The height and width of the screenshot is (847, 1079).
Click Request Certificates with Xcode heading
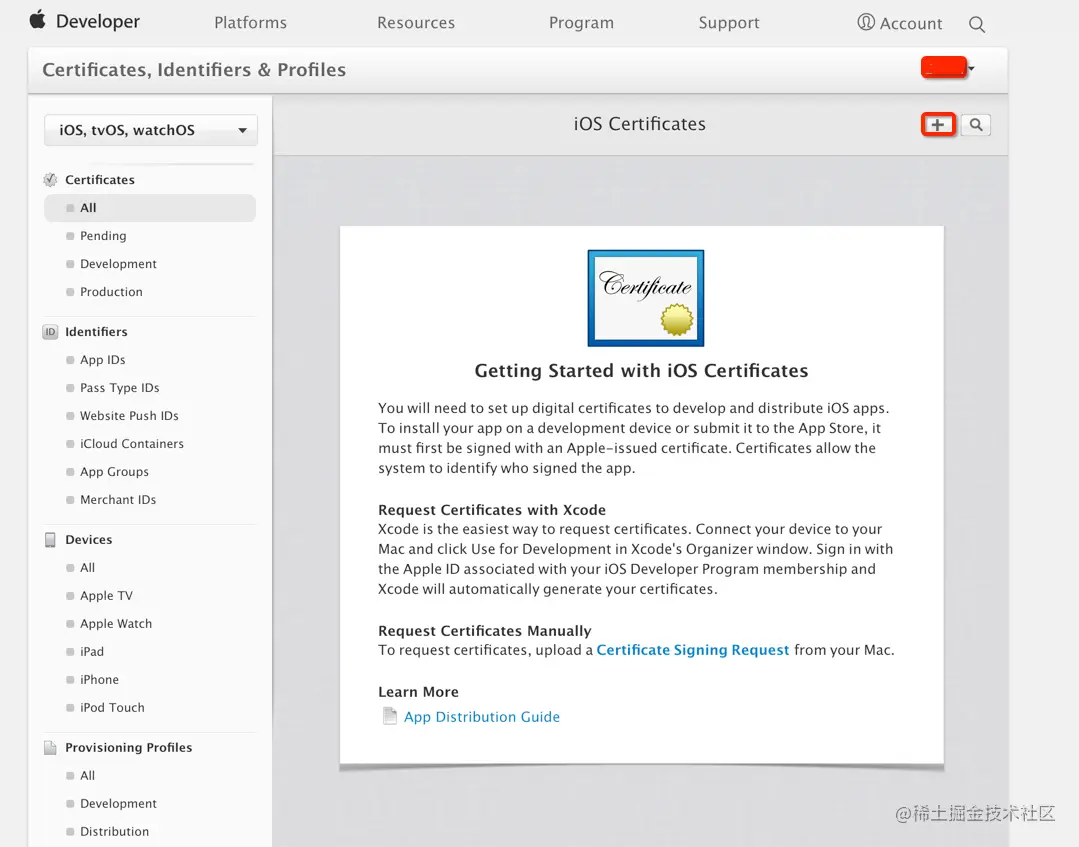pos(492,510)
